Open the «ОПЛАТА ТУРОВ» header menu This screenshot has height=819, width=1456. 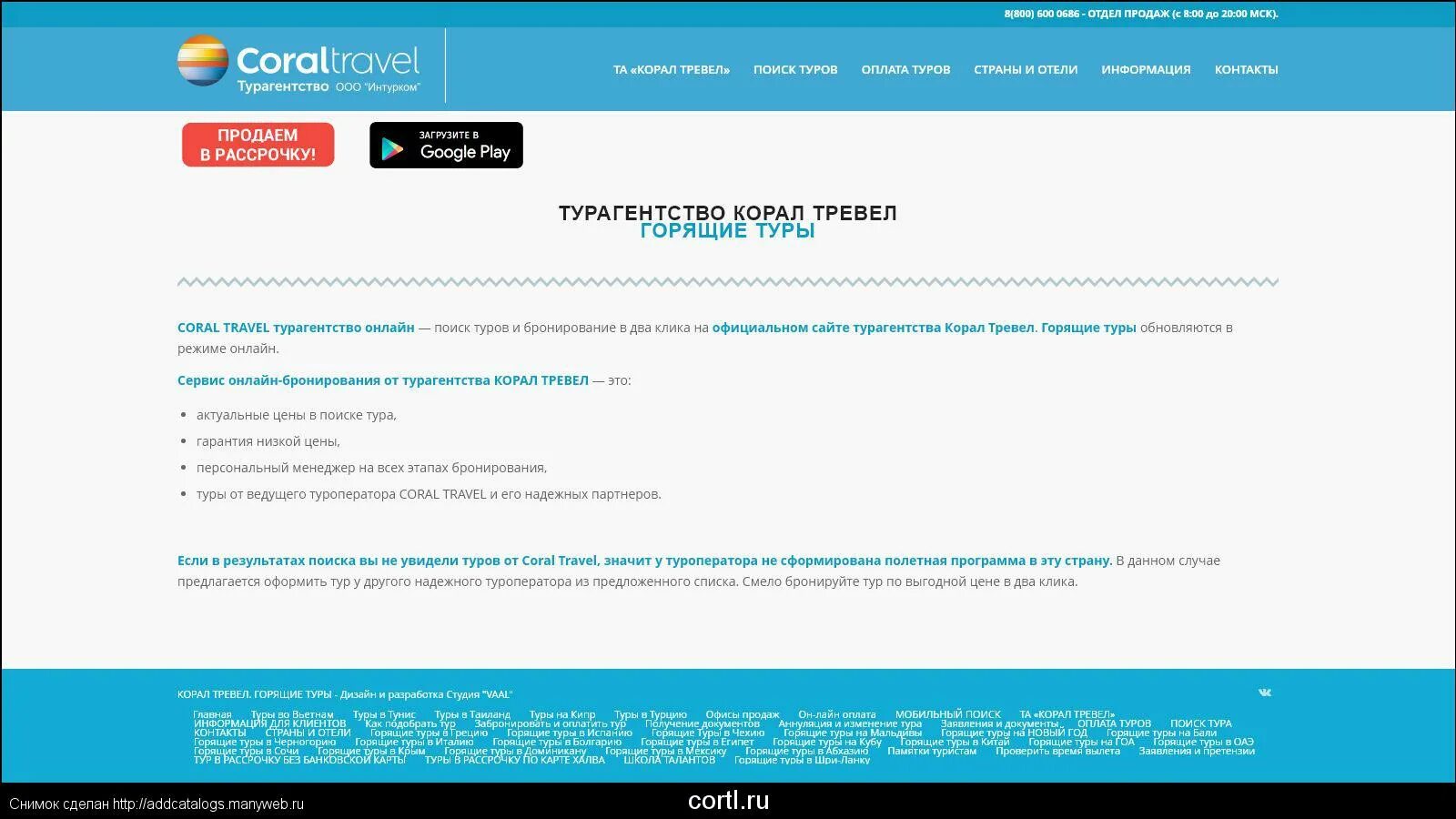[905, 70]
